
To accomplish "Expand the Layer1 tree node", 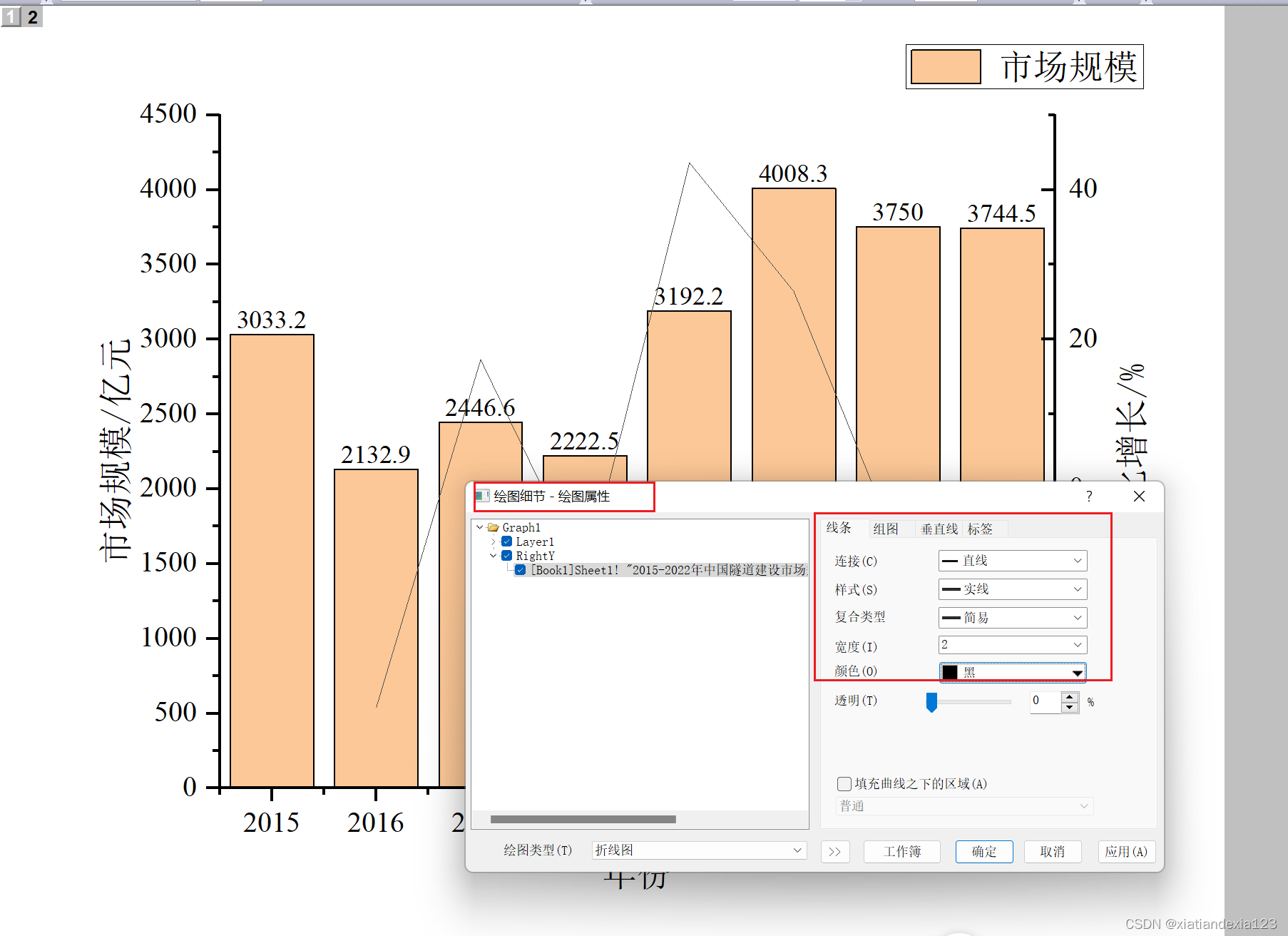I will [494, 542].
